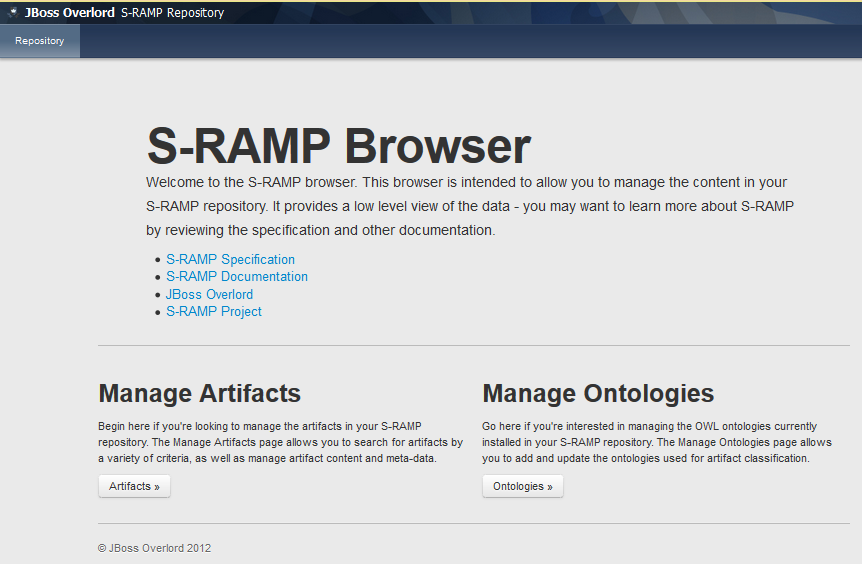Click the S-RAMP Repository title in top bar
The height and width of the screenshot is (564, 862).
click(172, 13)
